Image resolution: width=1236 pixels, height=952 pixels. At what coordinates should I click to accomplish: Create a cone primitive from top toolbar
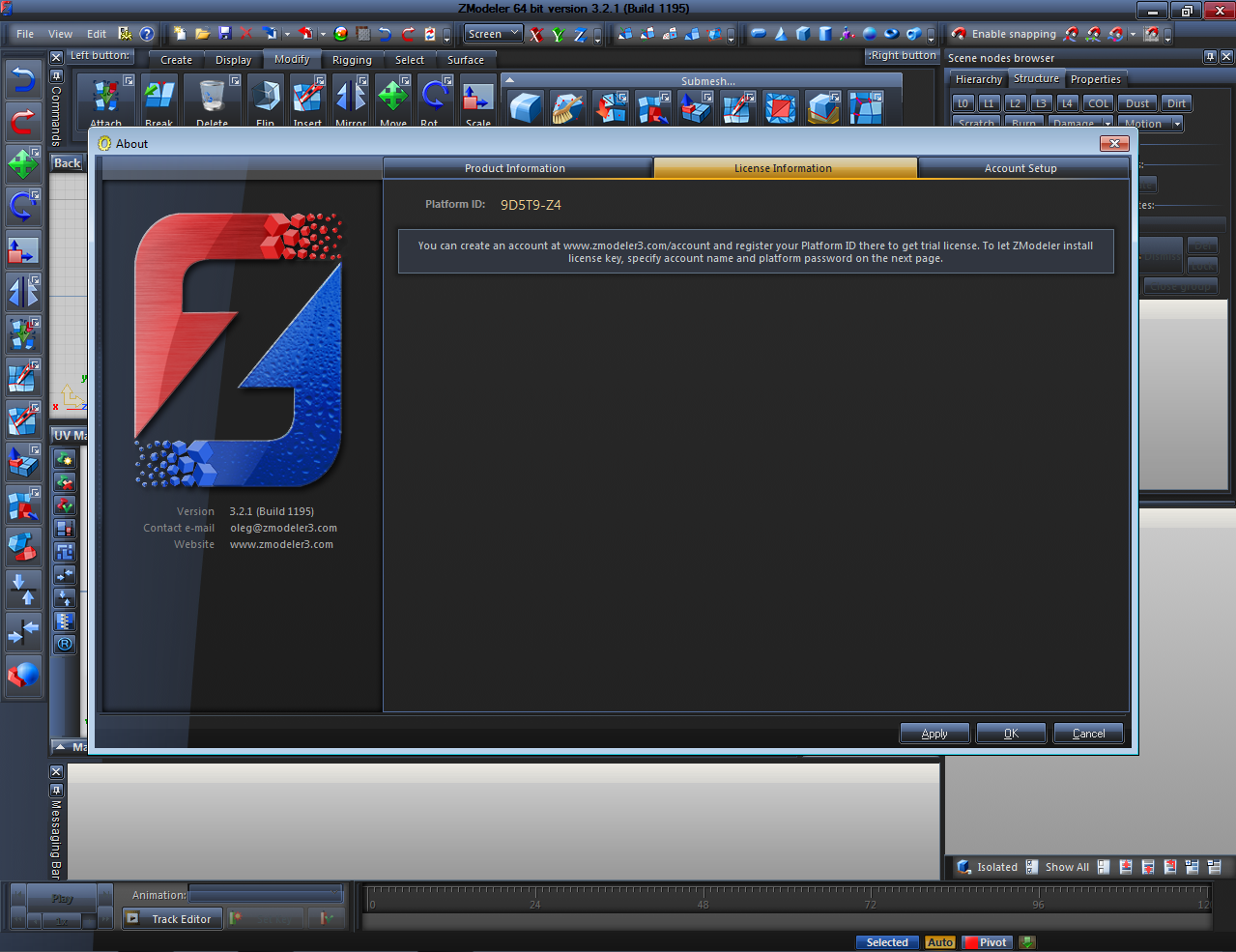pyautogui.click(x=781, y=34)
